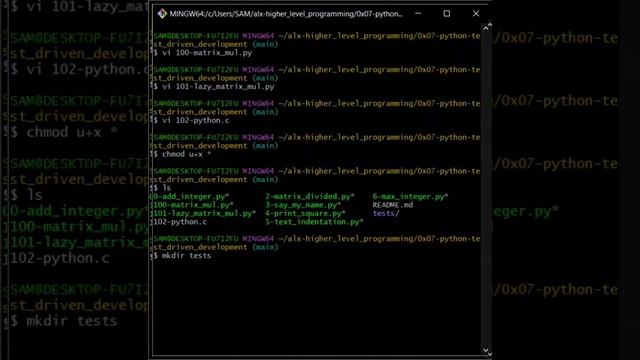Click the scrollbar up arrow in terminal

(x=486, y=27)
